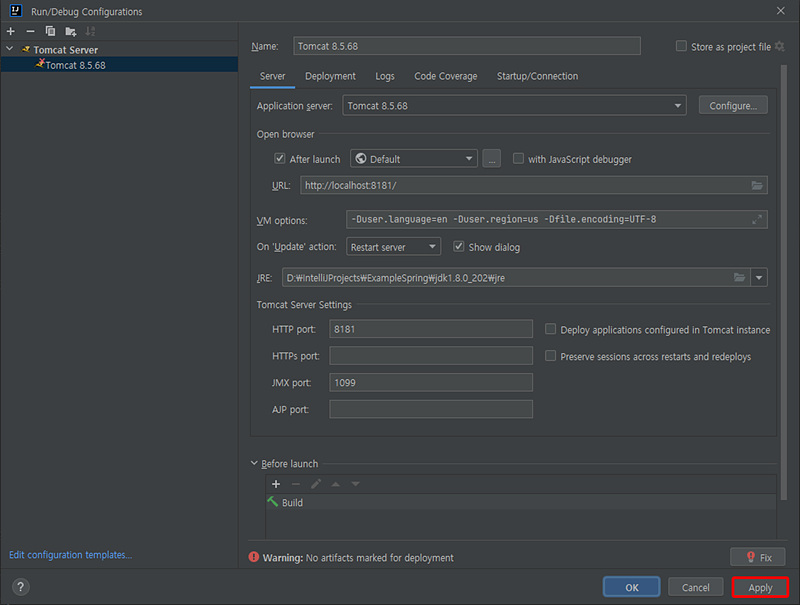This screenshot has height=605, width=800.
Task: Expand the VM options field
Action: [757, 219]
